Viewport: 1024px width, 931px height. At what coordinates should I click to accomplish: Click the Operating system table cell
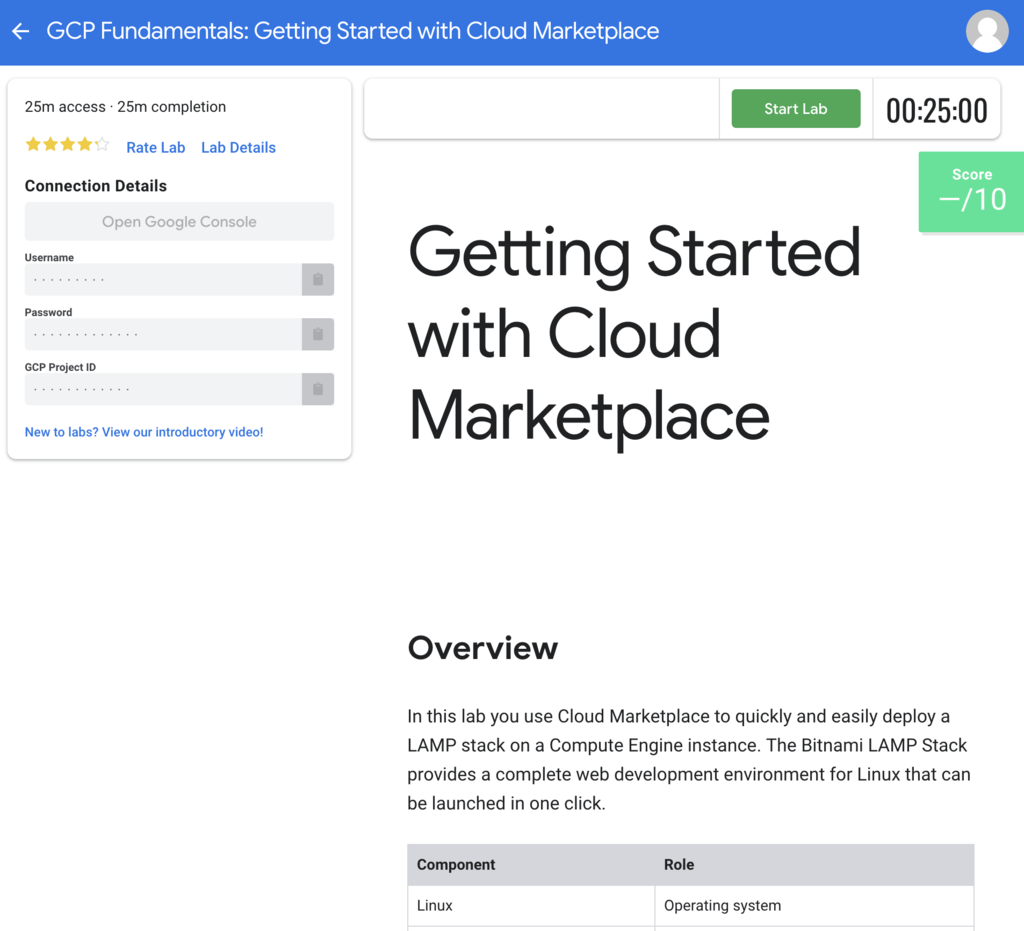coord(814,906)
